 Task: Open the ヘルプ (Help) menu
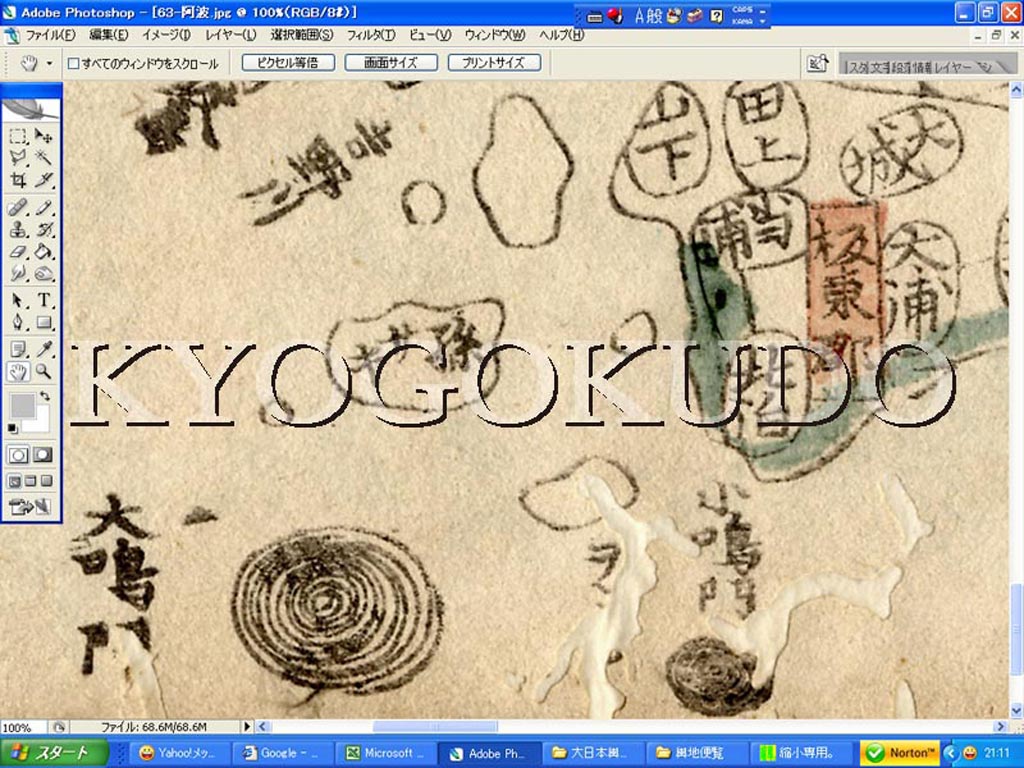point(561,35)
